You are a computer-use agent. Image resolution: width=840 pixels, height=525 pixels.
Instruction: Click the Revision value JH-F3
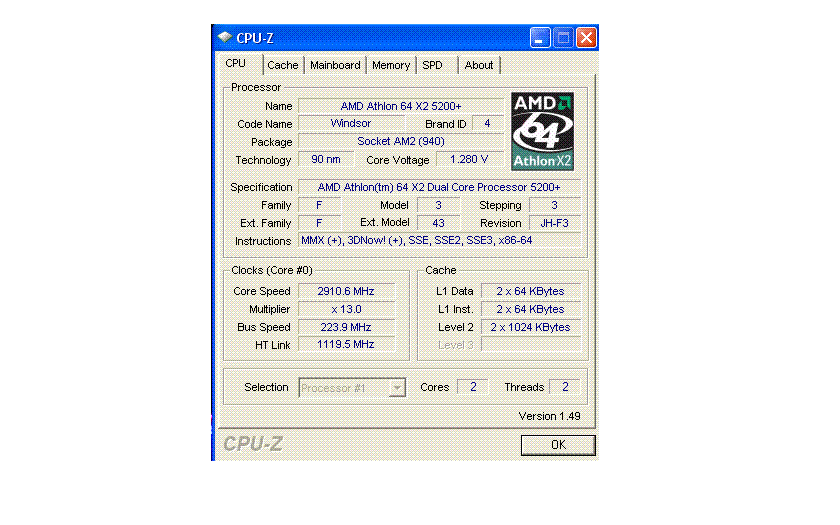554,223
